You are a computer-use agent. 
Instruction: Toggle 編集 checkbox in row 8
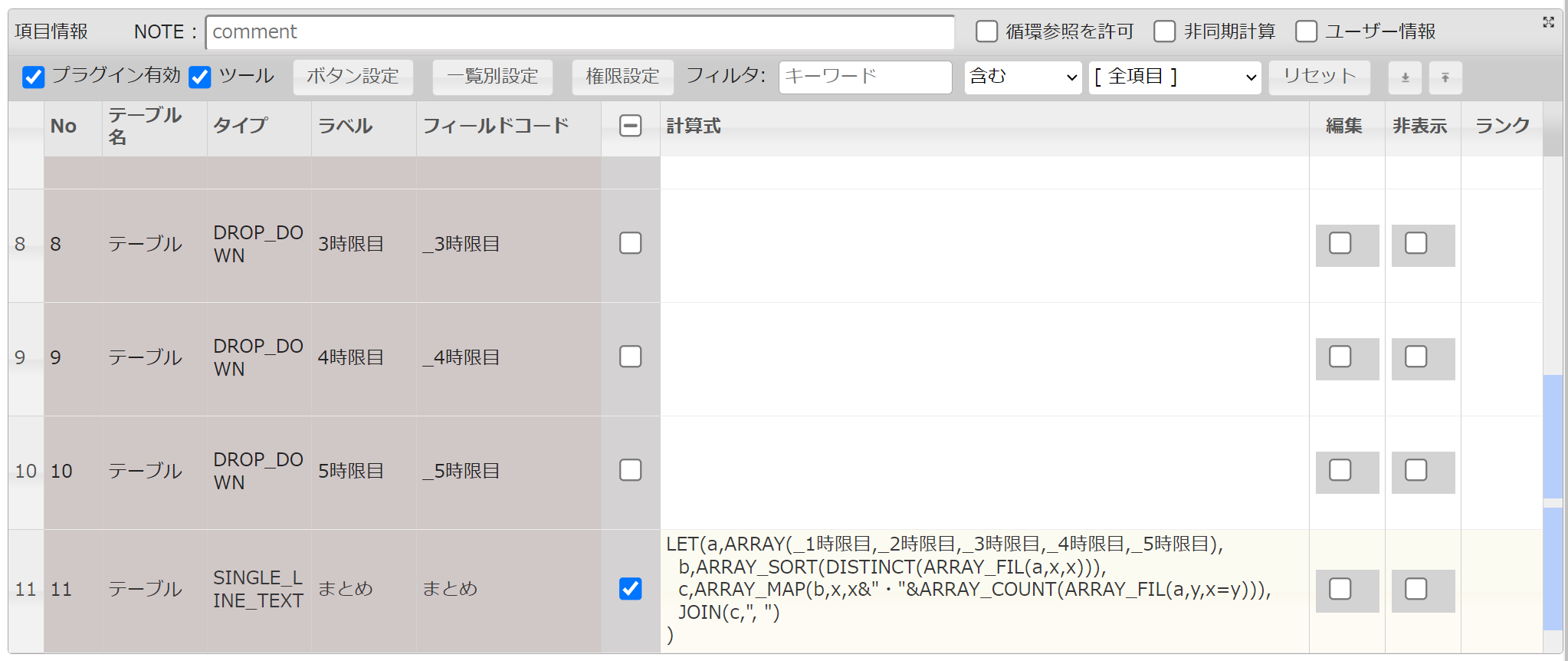[x=1340, y=243]
